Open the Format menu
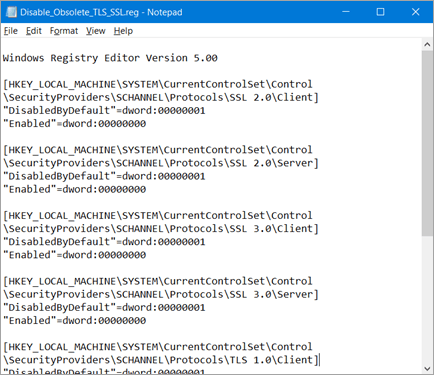 tap(64, 31)
